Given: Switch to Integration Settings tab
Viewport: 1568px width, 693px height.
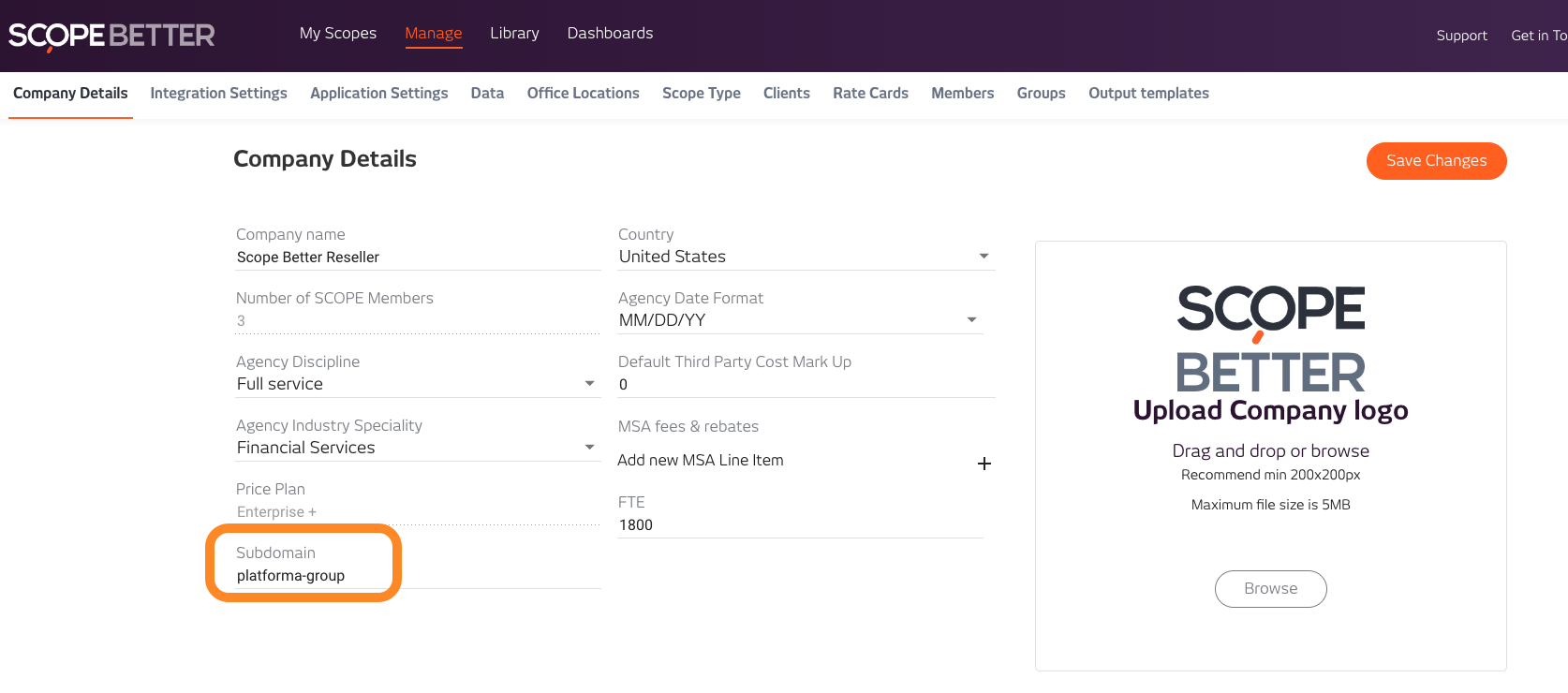Looking at the screenshot, I should pyautogui.click(x=218, y=94).
